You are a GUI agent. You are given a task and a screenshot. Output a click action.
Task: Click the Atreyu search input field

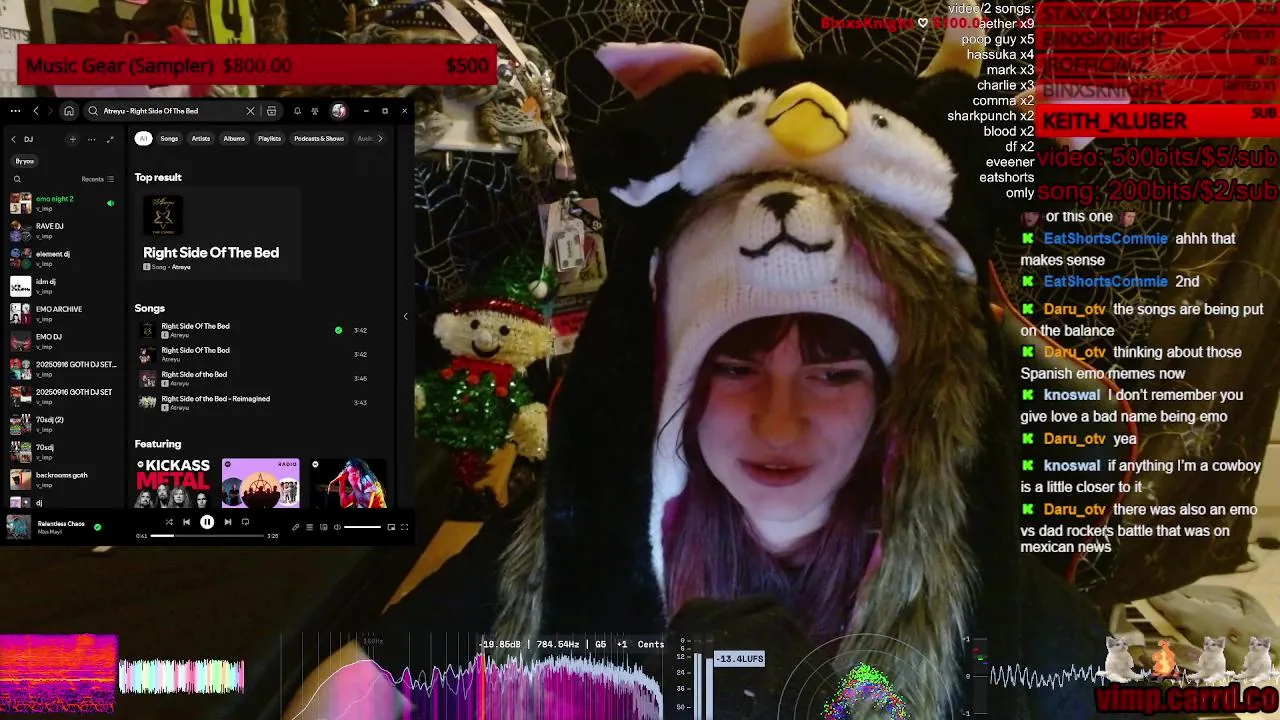click(x=170, y=111)
